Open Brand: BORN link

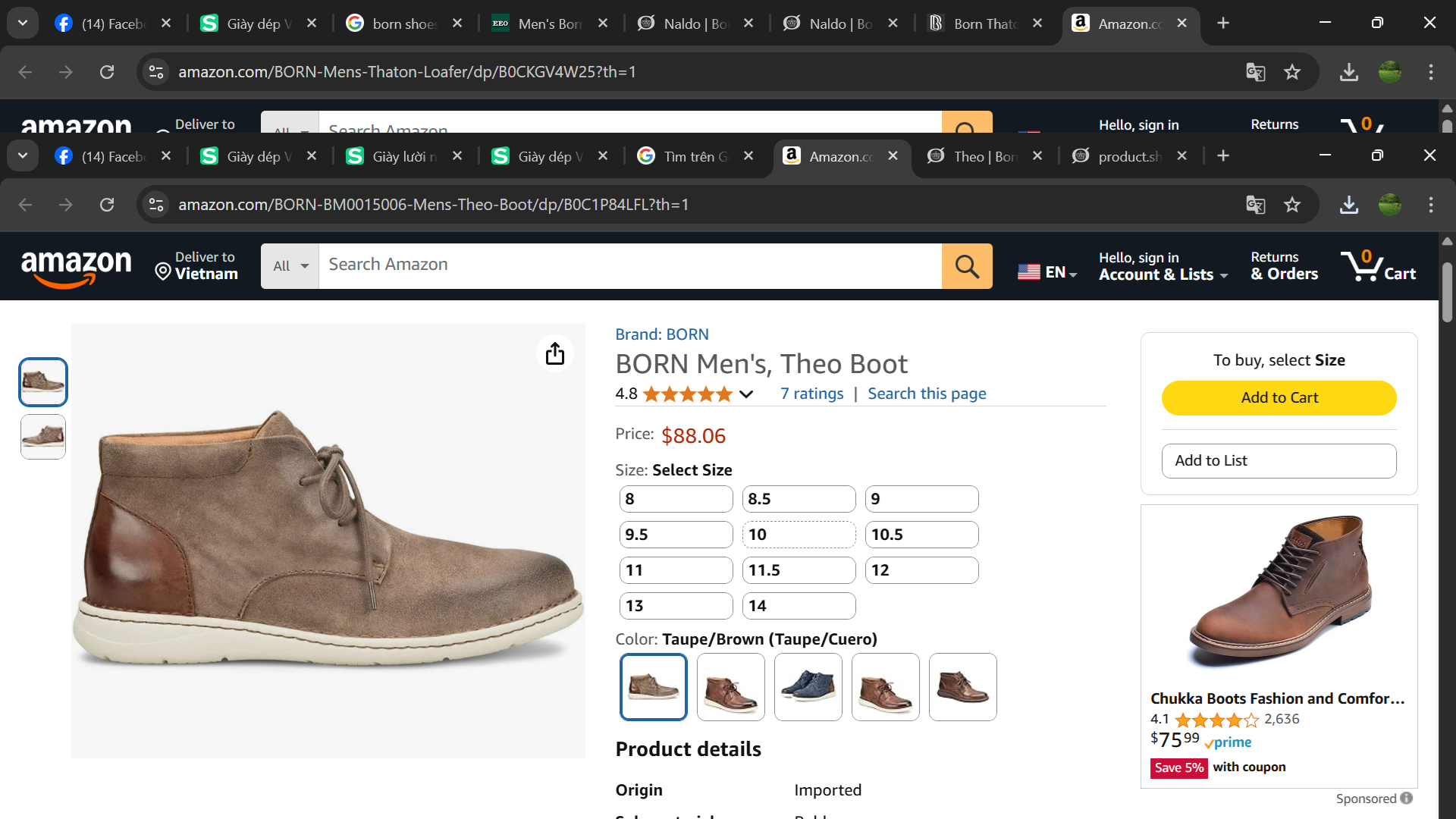(x=662, y=334)
